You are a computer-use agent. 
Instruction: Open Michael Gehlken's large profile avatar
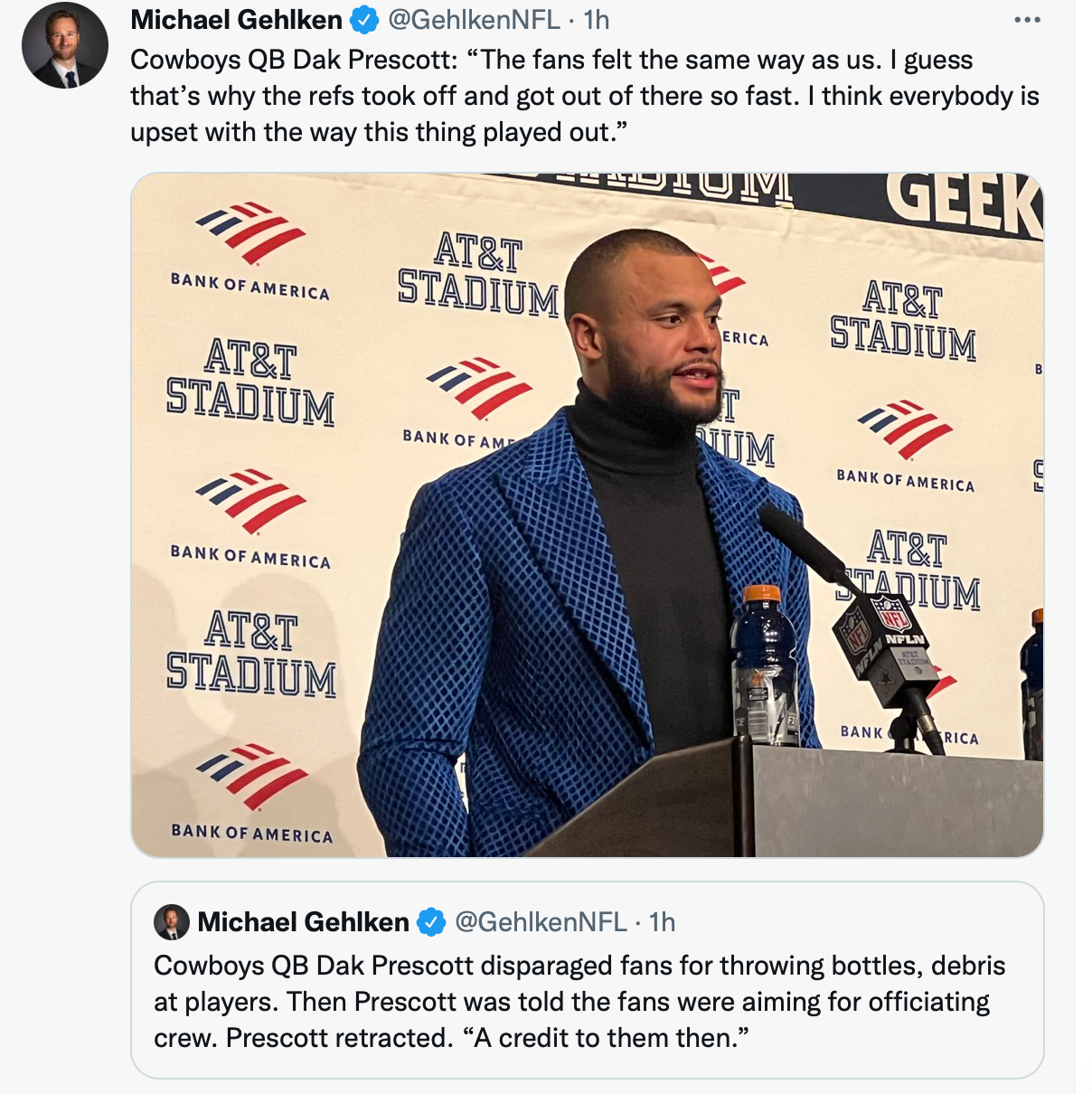tap(64, 45)
